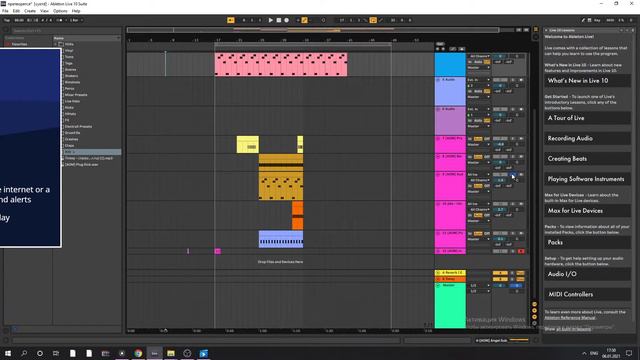640x360 pixels.
Task: Open the MIDI Controllers lesson
Action: point(587,294)
